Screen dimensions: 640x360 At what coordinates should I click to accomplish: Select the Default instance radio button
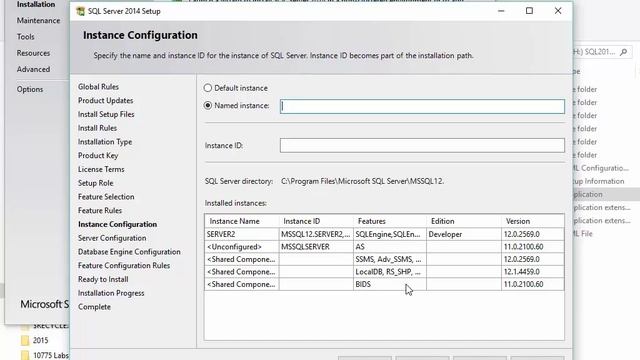(x=208, y=88)
